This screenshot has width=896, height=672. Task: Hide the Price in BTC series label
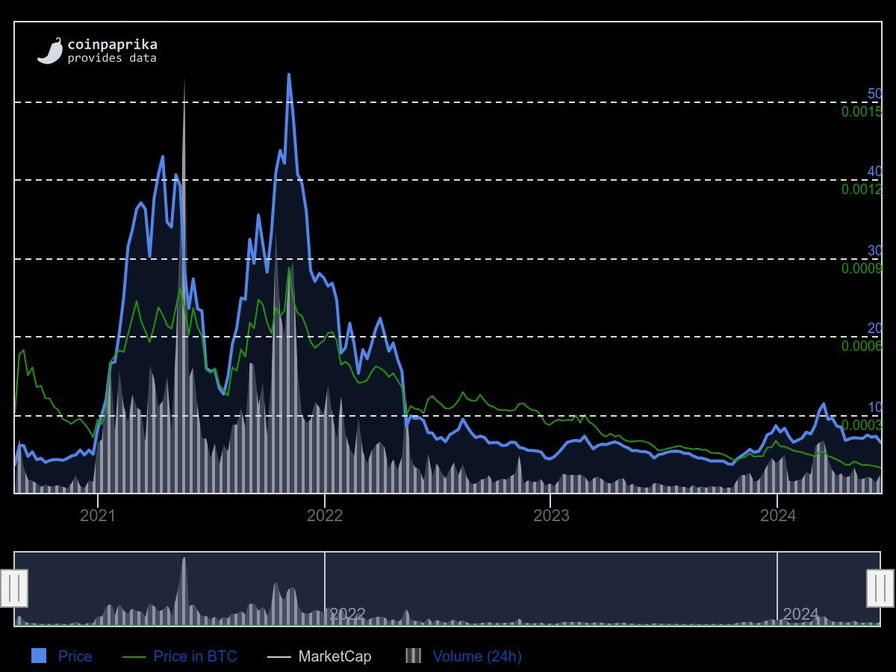pyautogui.click(x=195, y=657)
